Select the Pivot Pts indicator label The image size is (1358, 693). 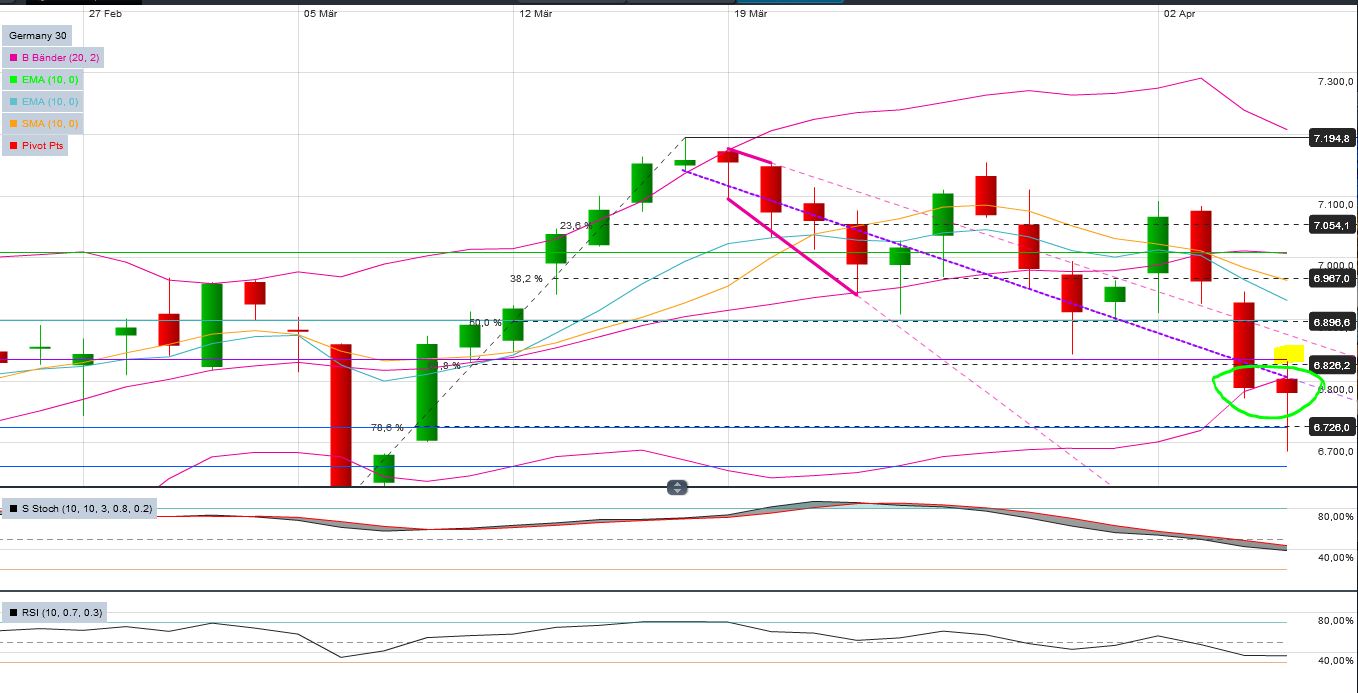(35, 145)
